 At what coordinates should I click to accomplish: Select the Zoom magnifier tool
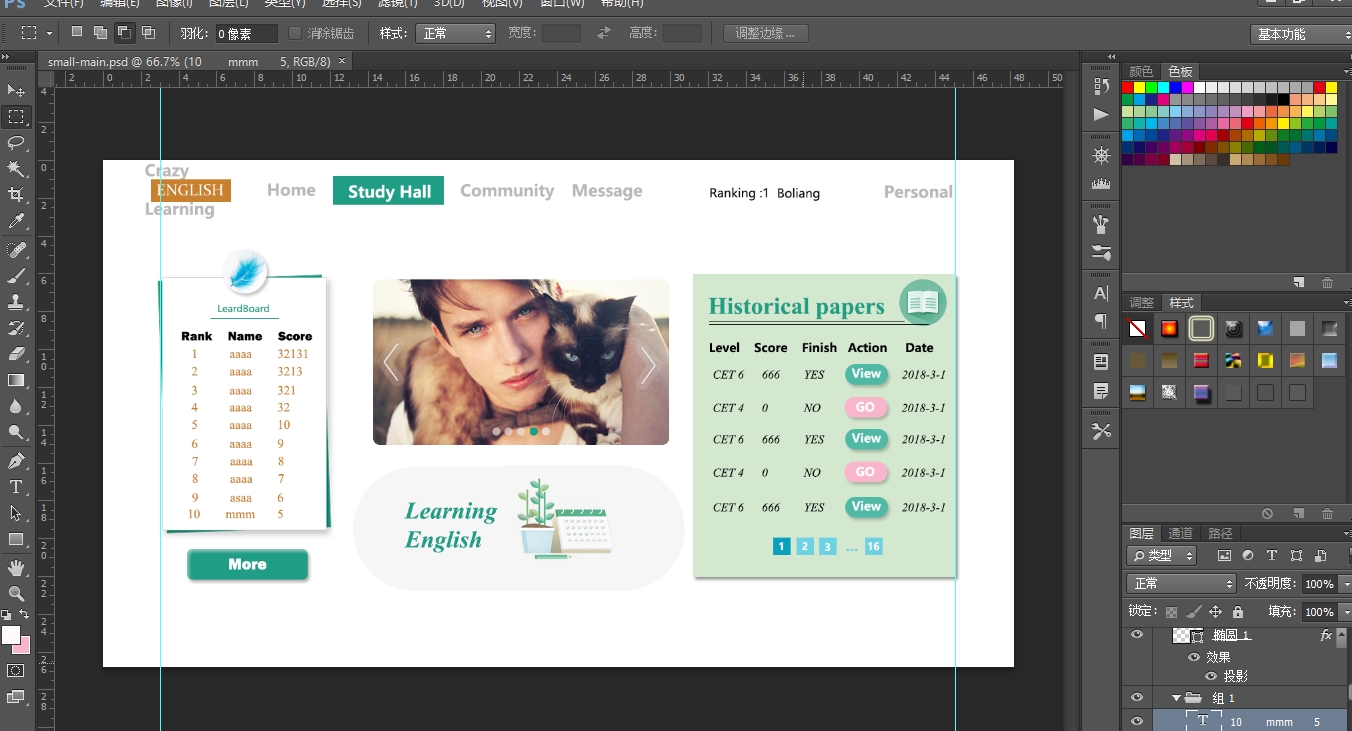click(x=16, y=594)
